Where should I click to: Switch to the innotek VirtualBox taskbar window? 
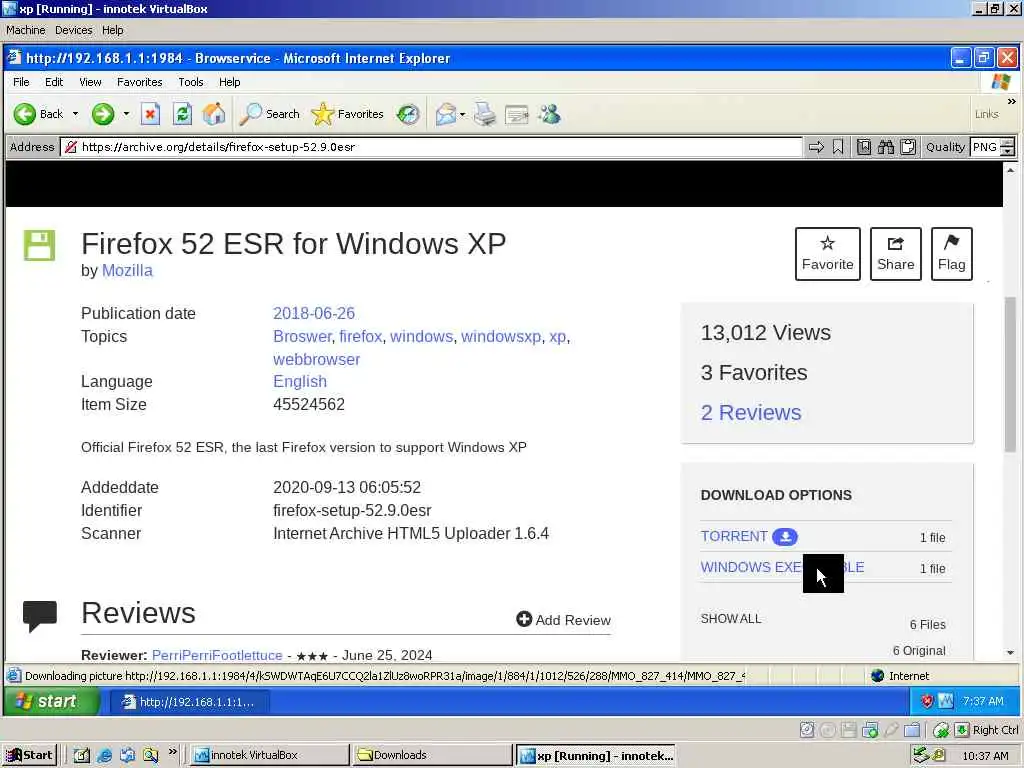click(269, 755)
